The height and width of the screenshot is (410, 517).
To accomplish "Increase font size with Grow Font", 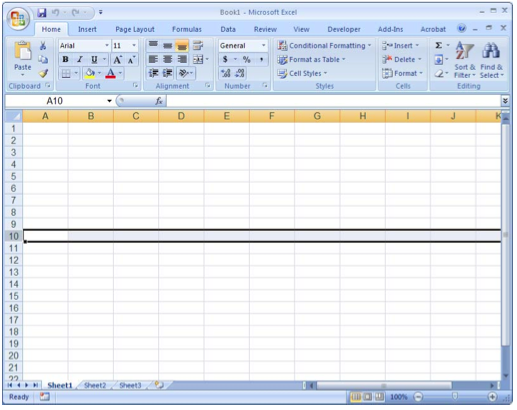I will (117, 60).
